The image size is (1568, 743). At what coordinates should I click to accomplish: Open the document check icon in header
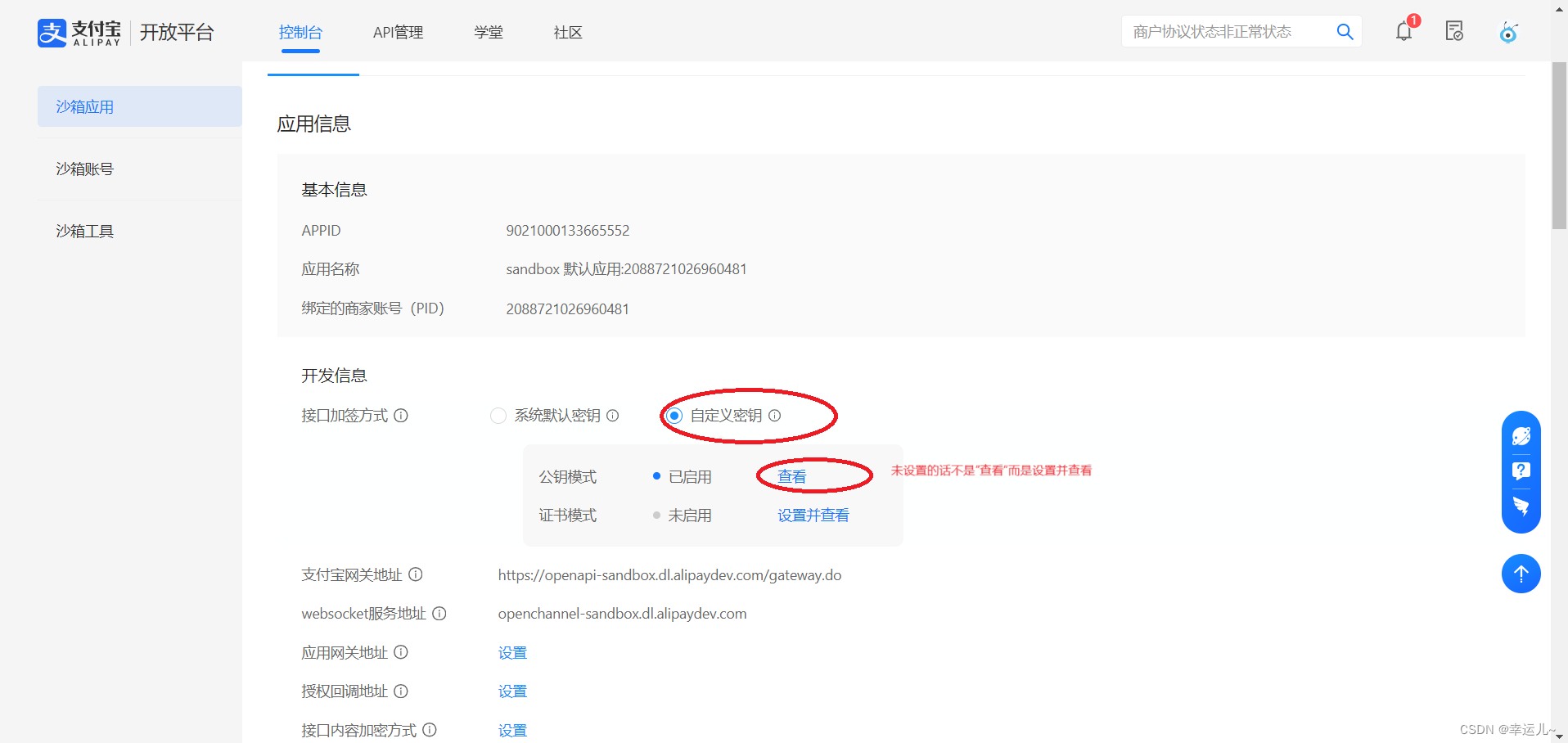tap(1454, 31)
